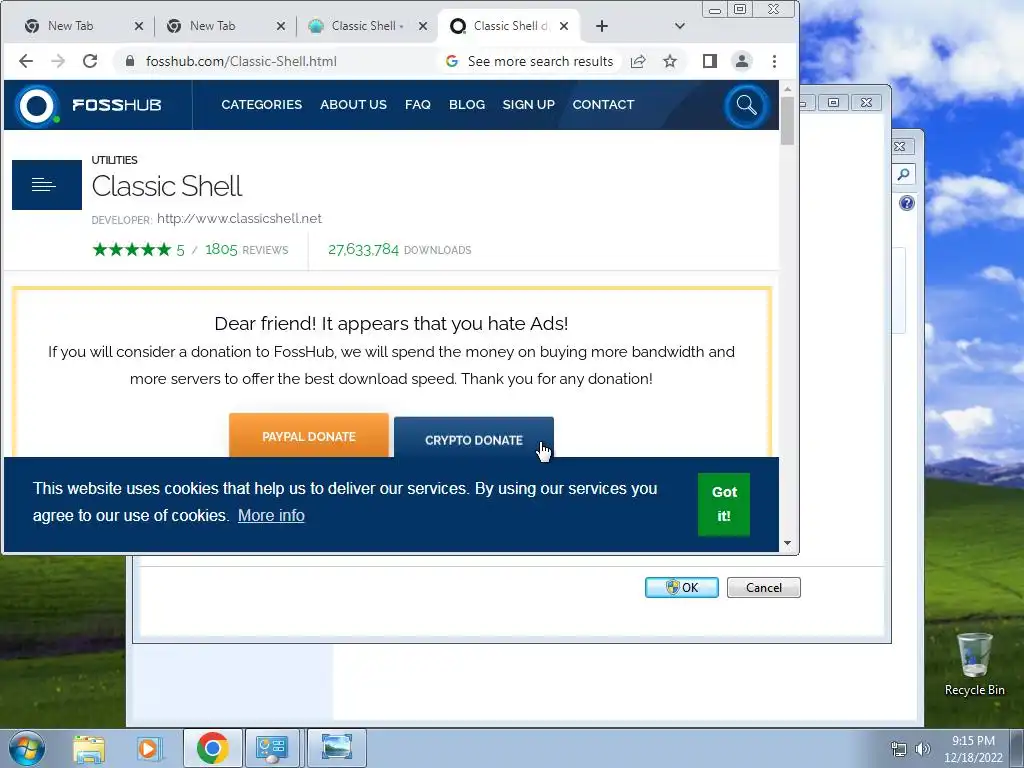Click the CRYPTO DONATE button
The image size is (1024, 768).
pos(473,438)
